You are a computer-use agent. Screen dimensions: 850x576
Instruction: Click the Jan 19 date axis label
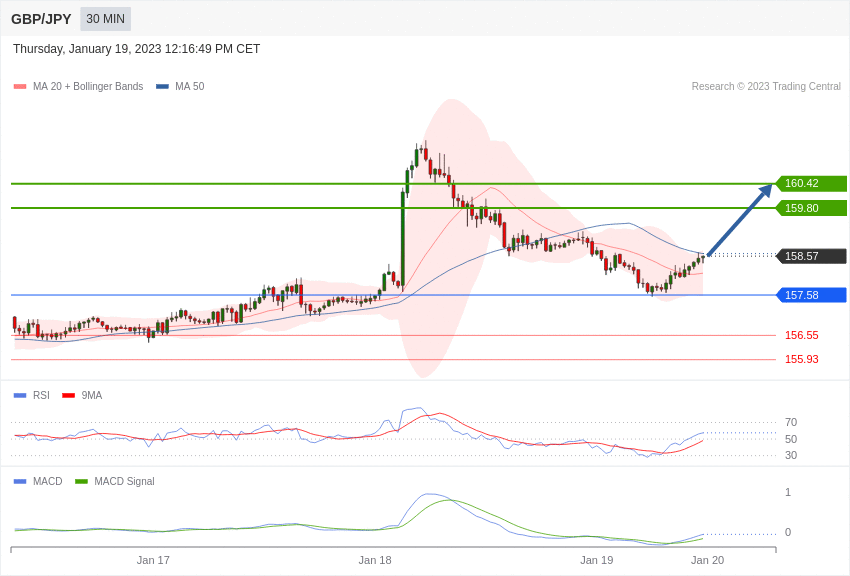596,560
